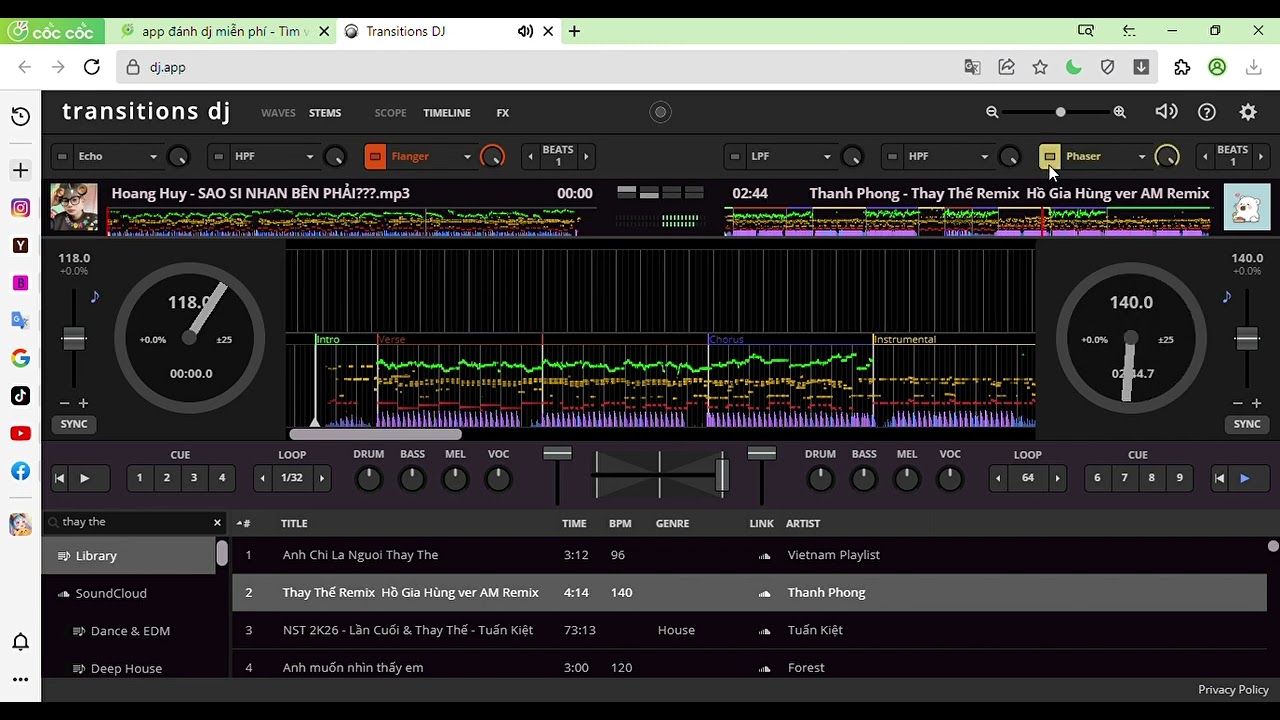Play the left deck

[85, 478]
